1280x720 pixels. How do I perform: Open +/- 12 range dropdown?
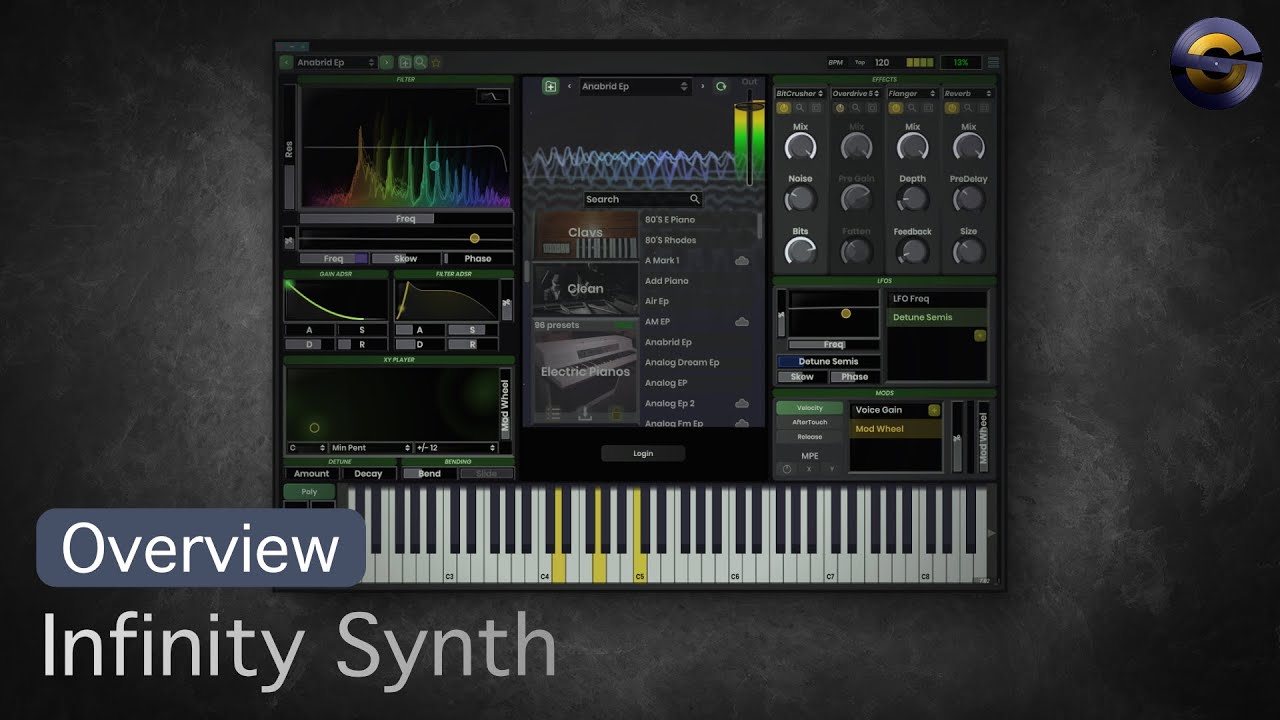click(x=456, y=448)
